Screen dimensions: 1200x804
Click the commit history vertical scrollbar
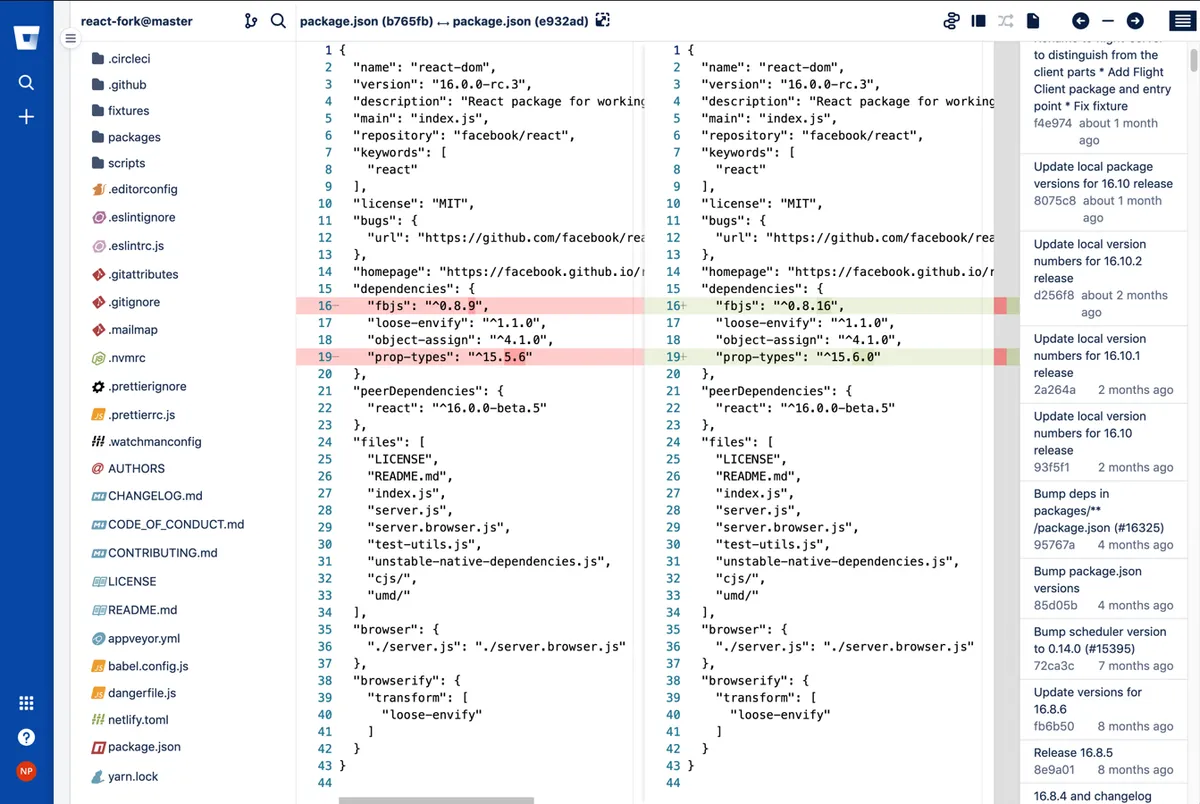pos(1194,60)
